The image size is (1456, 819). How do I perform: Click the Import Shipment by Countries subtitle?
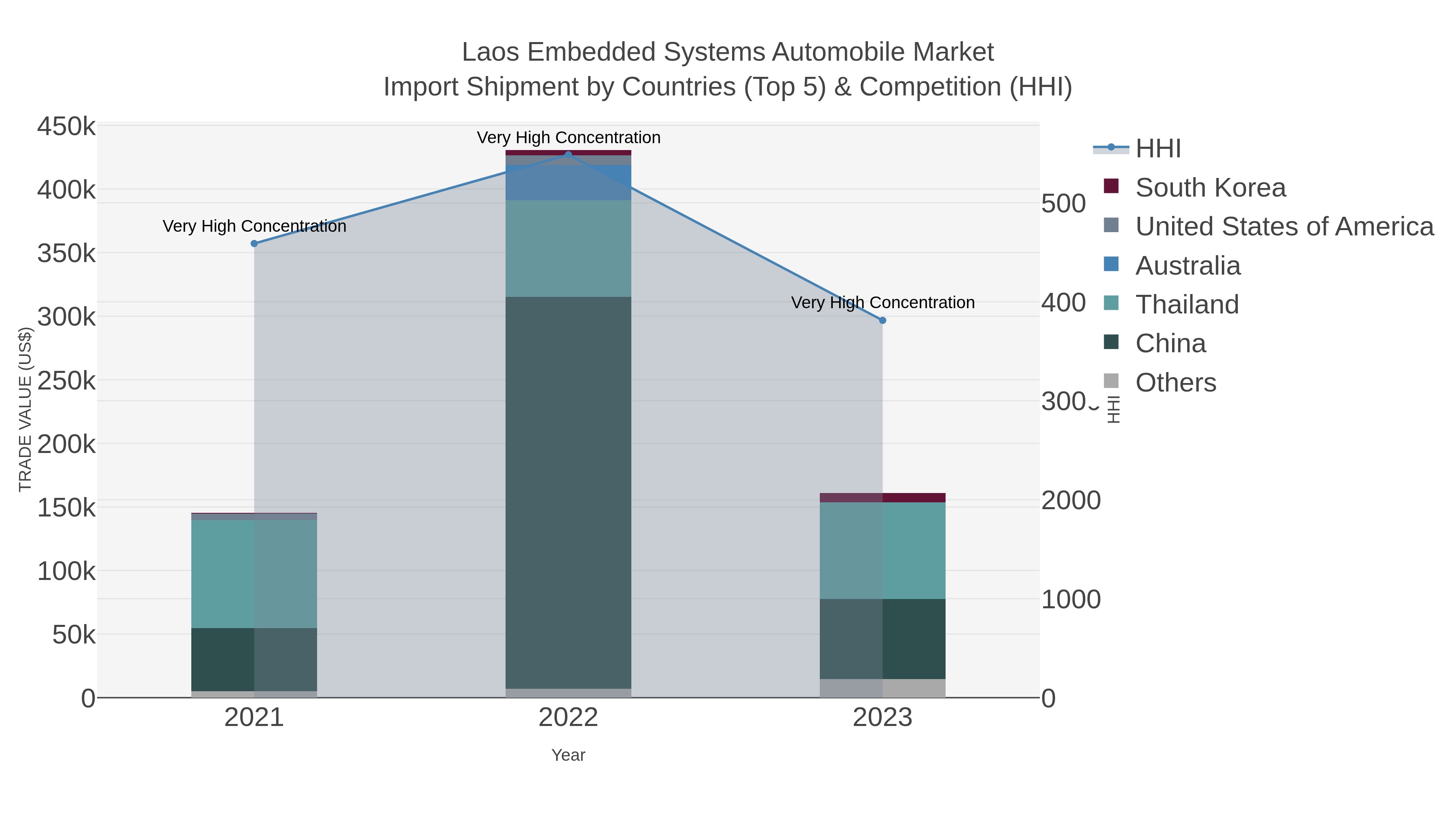728,87
